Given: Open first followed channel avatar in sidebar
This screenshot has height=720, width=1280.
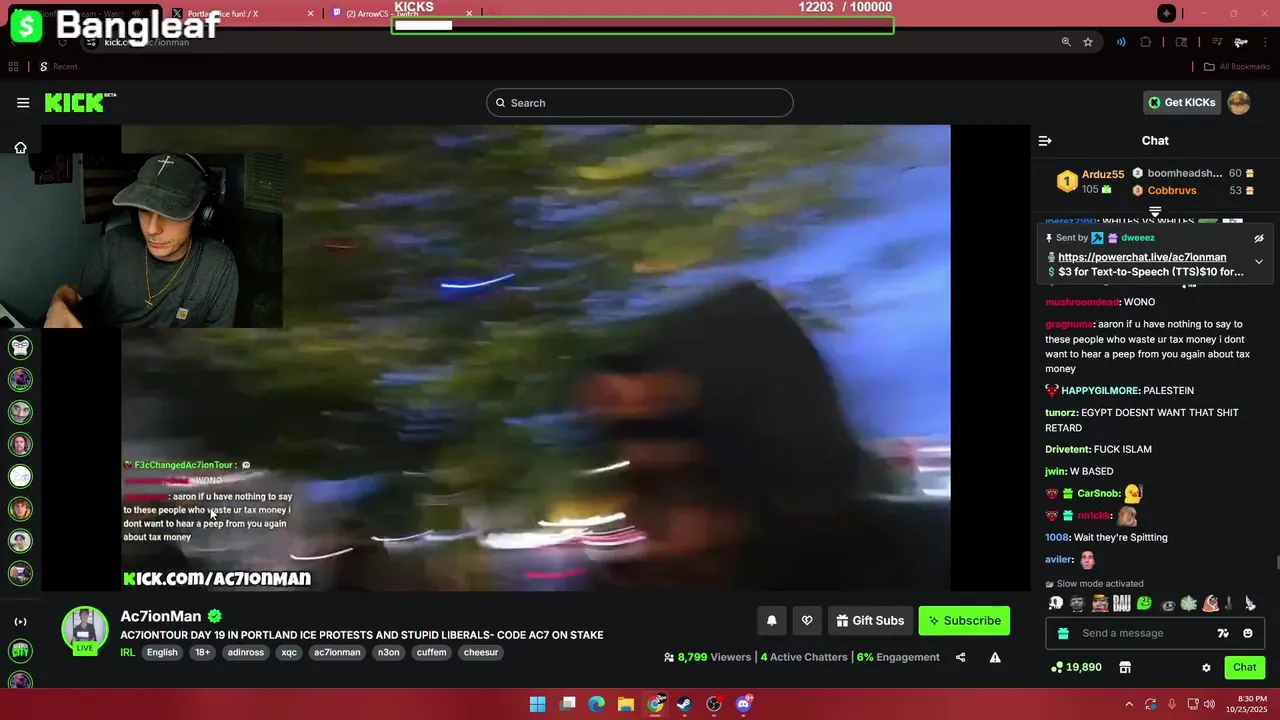Looking at the screenshot, I should click(x=20, y=347).
